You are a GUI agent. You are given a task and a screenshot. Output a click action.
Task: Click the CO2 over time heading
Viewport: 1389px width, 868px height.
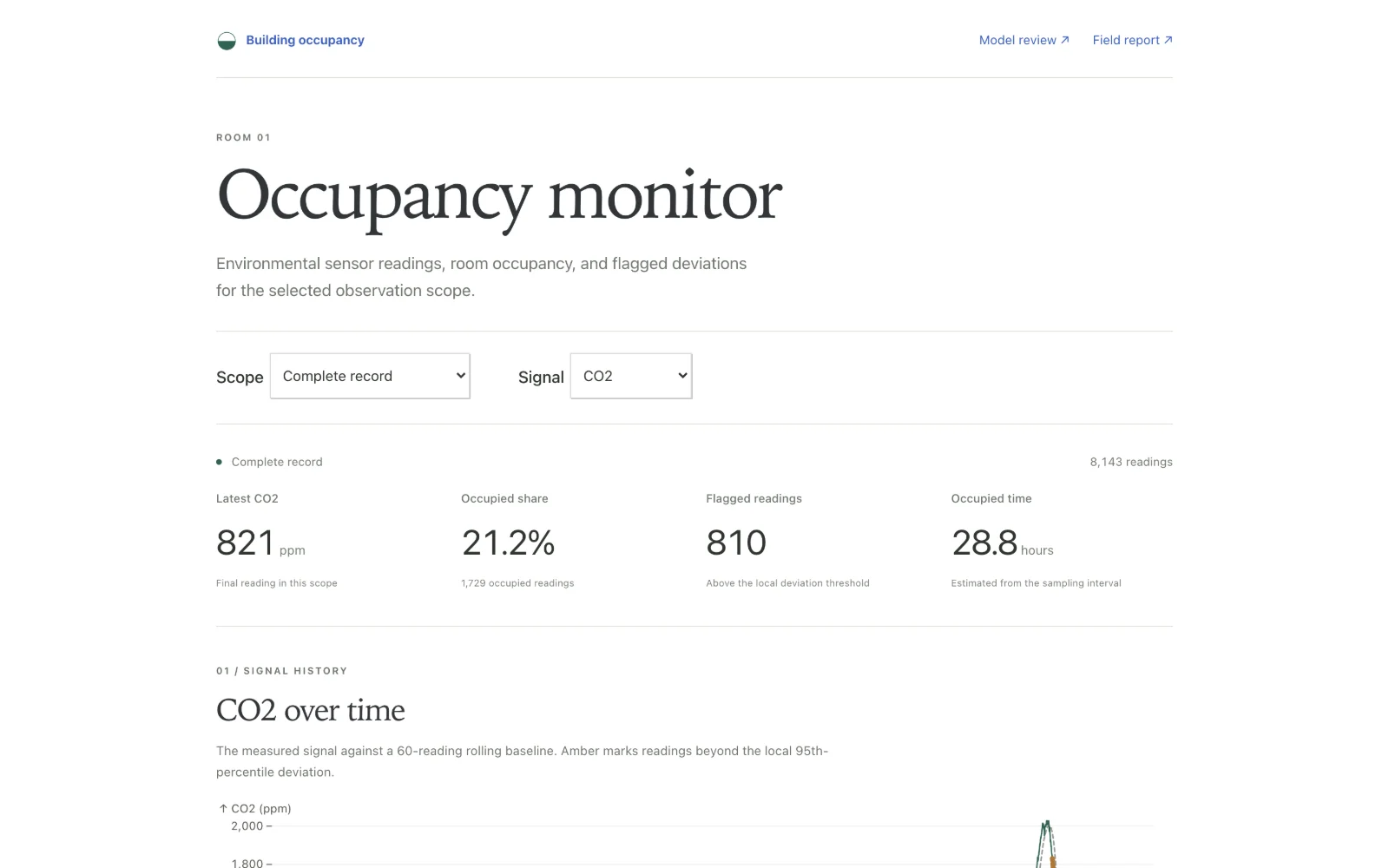pyautogui.click(x=311, y=711)
